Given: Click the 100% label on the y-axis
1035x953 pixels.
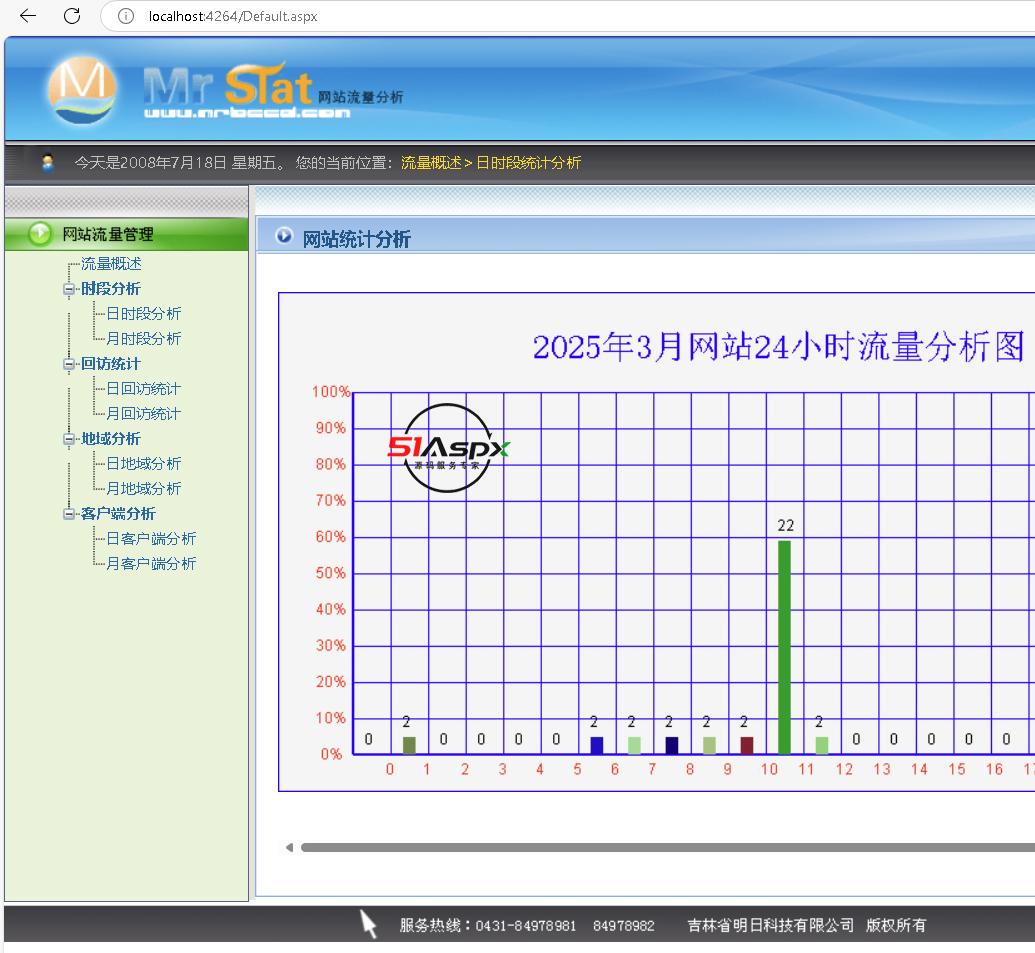Looking at the screenshot, I should 331,391.
